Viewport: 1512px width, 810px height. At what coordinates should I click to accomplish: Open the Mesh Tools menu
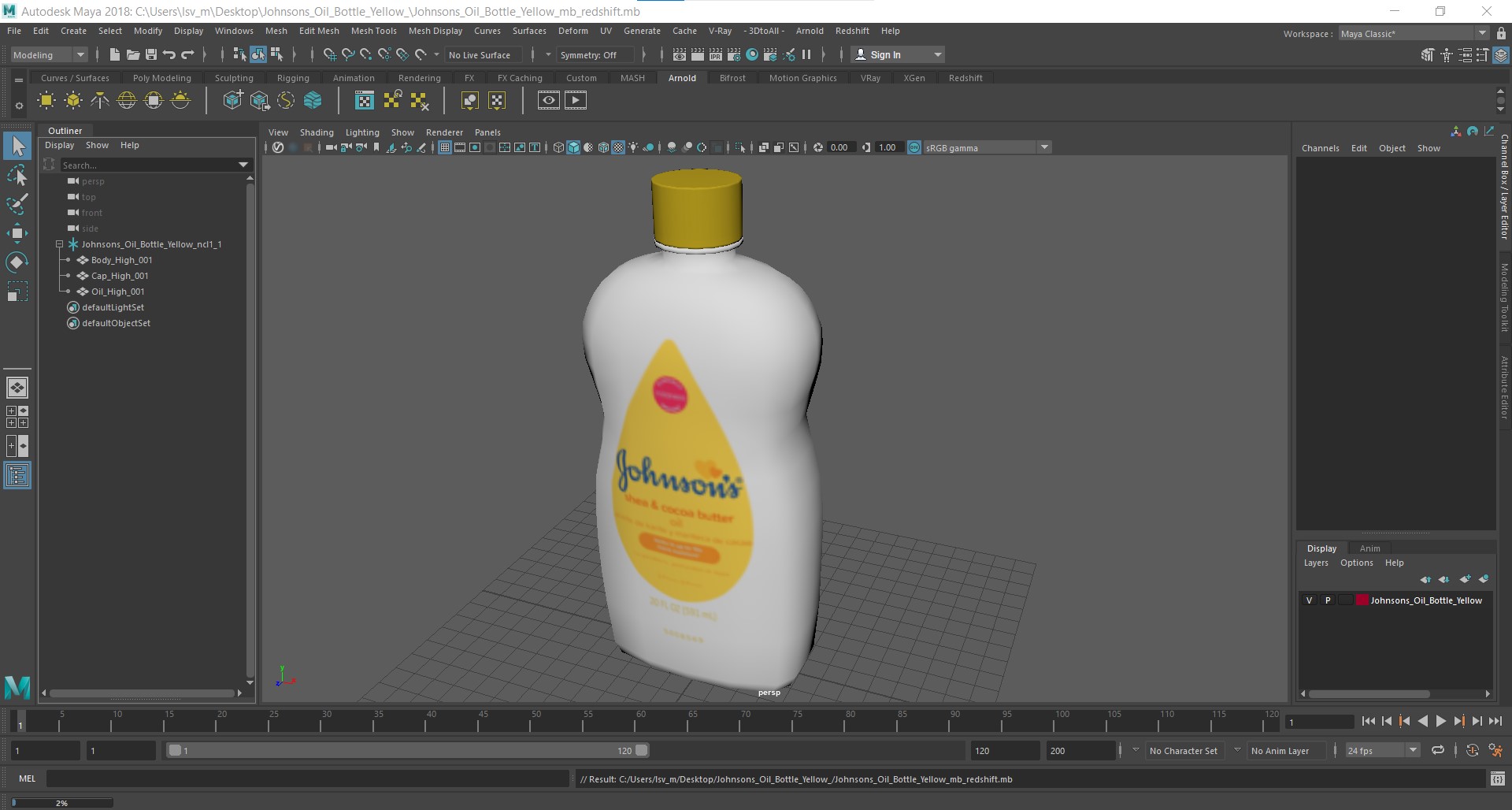click(x=373, y=31)
